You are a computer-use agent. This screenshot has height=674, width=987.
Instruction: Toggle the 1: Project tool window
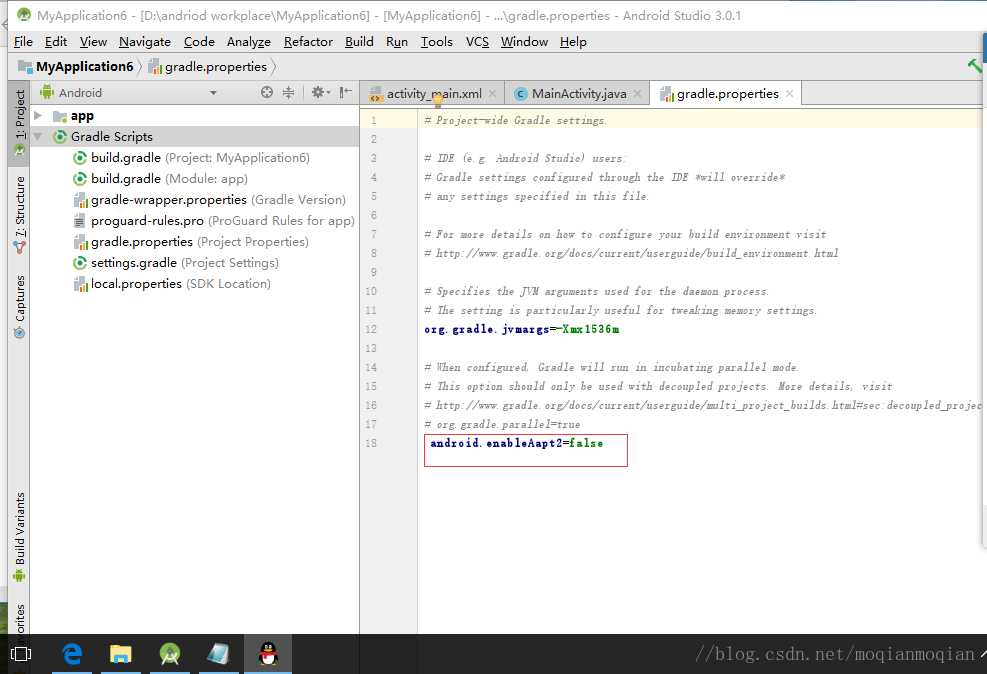(20, 123)
